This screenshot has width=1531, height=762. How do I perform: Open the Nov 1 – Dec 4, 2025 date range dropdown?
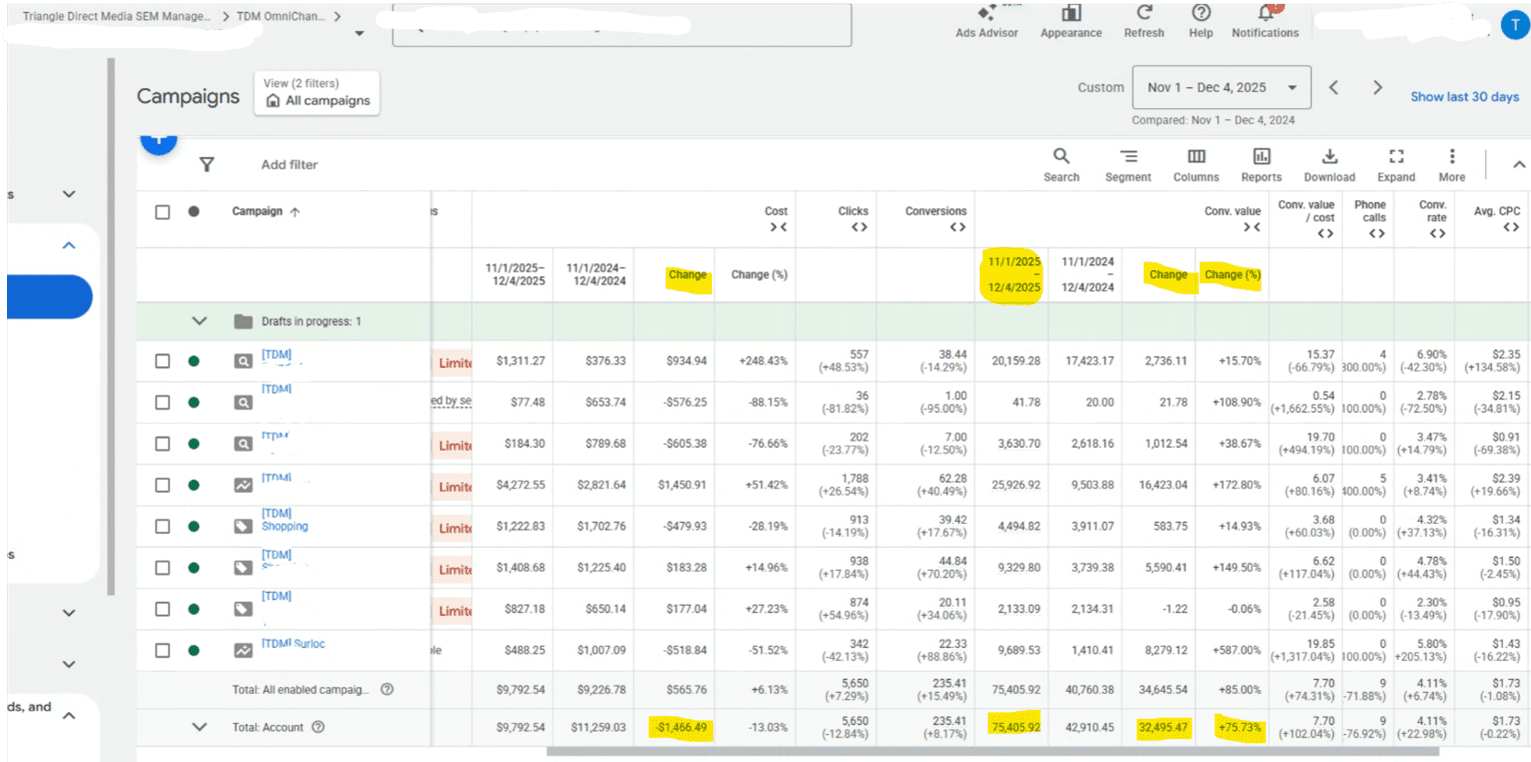[x=1221, y=88]
